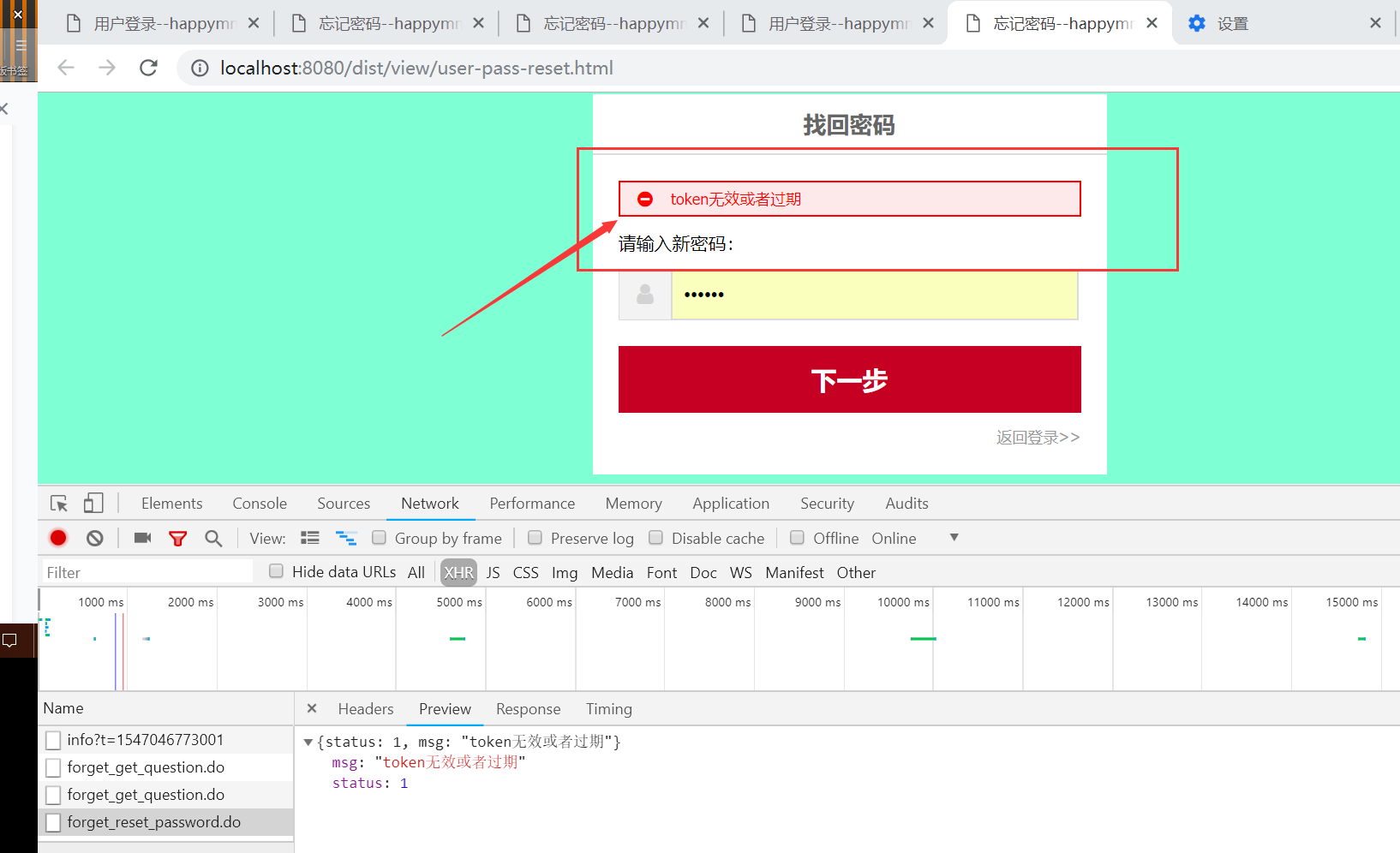Filter requests by Font type
1400x853 pixels.
point(661,573)
